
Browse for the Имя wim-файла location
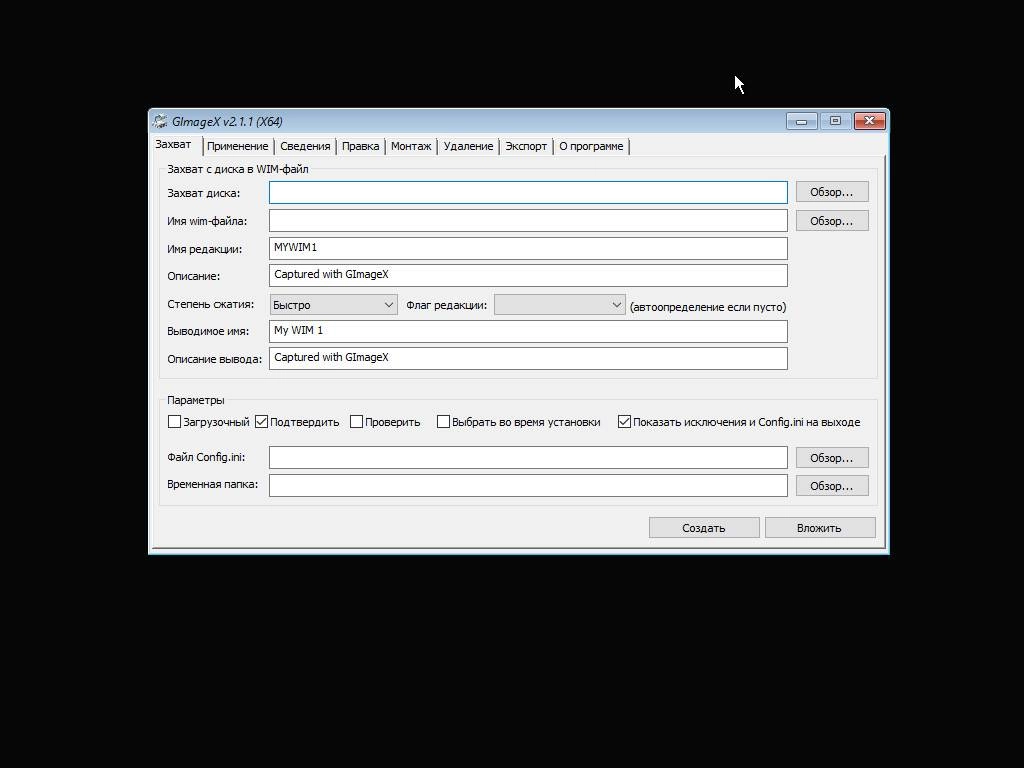pos(832,221)
